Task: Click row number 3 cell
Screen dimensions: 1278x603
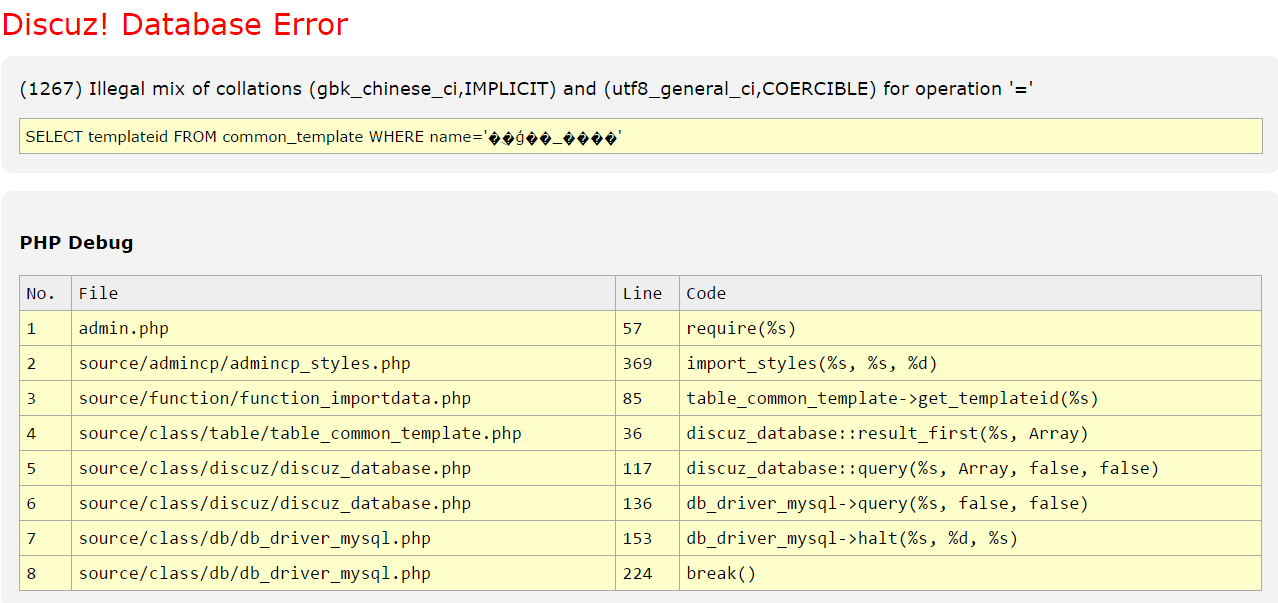Action: click(x=46, y=398)
